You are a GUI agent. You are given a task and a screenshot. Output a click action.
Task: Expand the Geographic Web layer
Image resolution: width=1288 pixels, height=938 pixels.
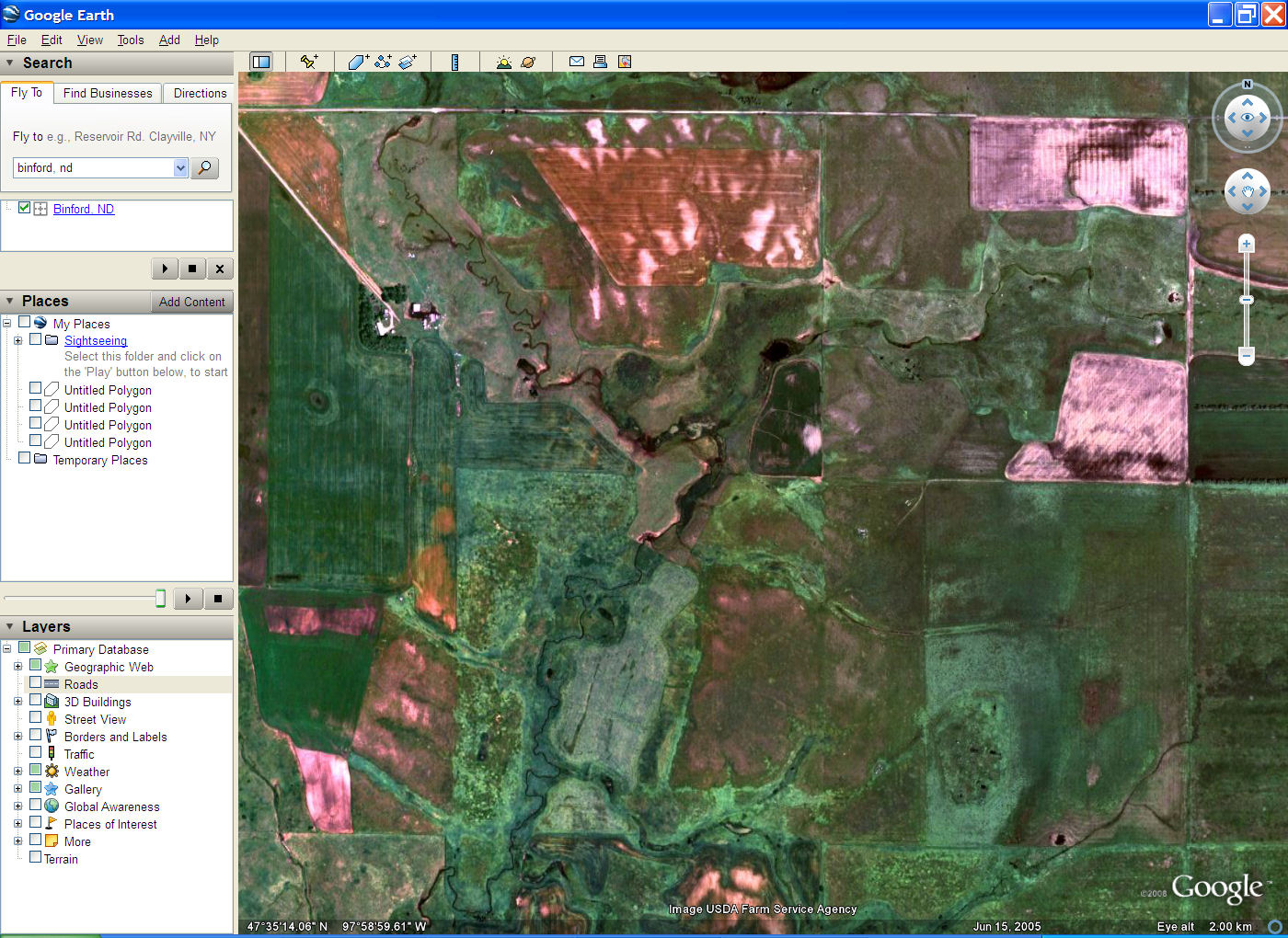pos(17,667)
